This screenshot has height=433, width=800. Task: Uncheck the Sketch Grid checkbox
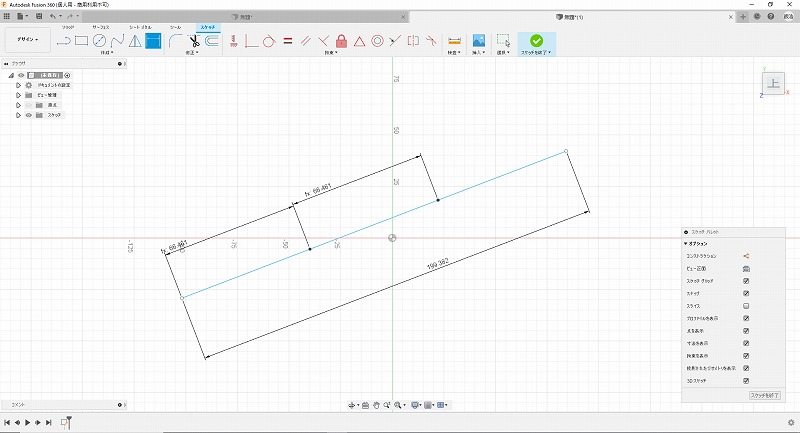(746, 281)
